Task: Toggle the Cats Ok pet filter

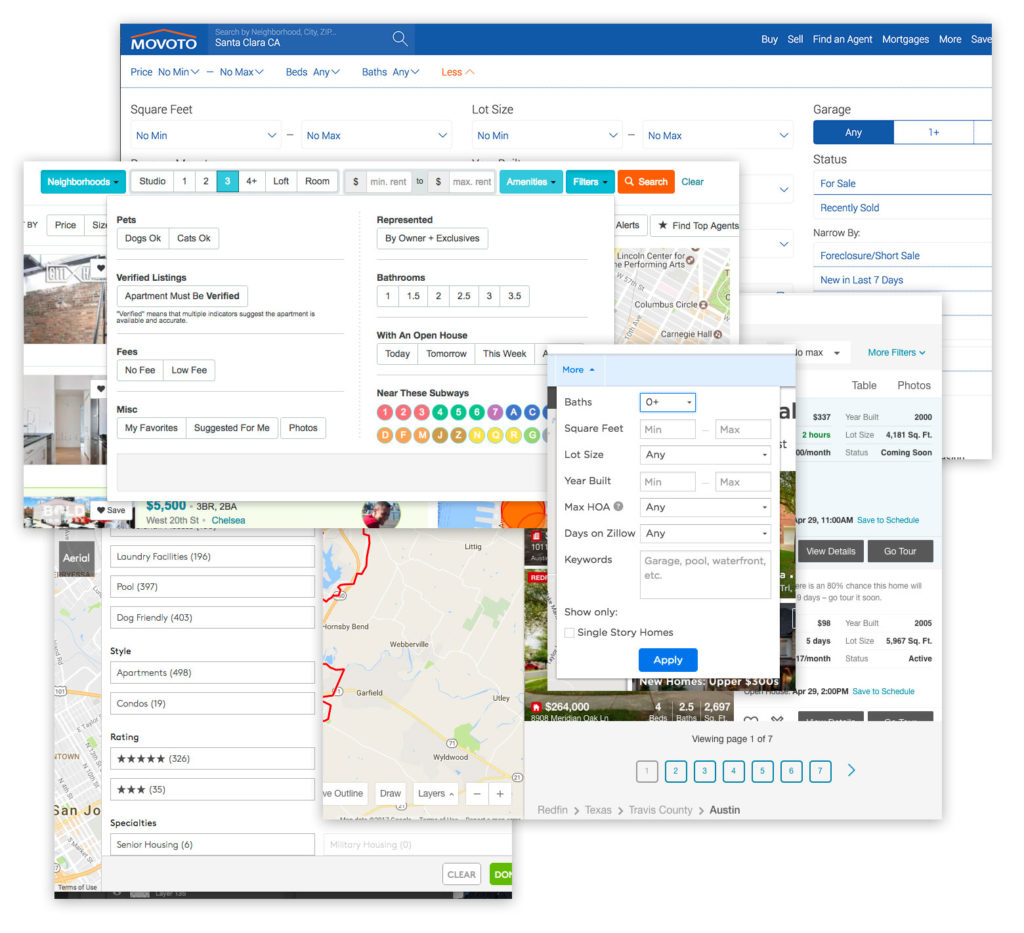Action: point(194,238)
